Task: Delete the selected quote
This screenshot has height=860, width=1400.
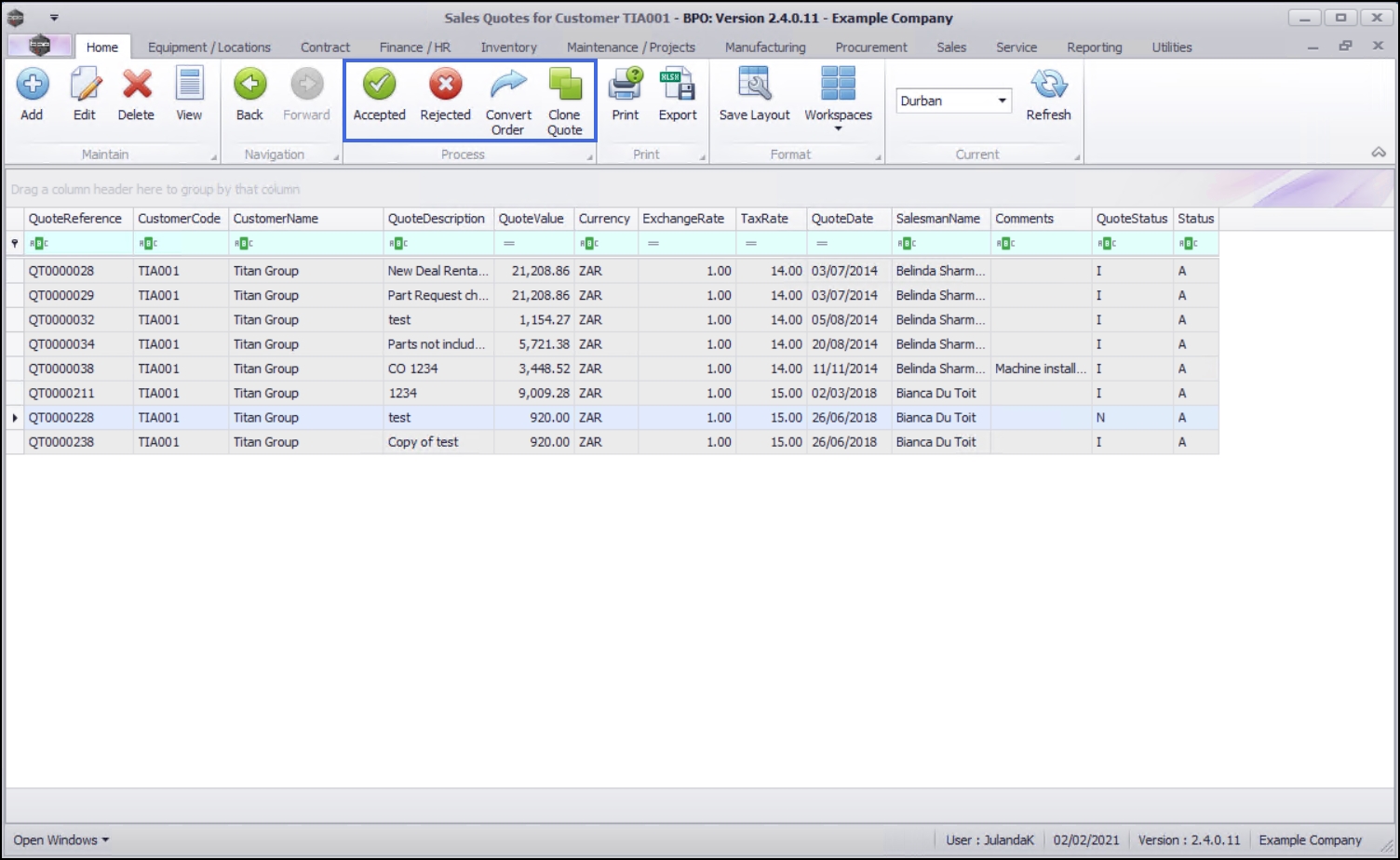Action: [x=136, y=95]
